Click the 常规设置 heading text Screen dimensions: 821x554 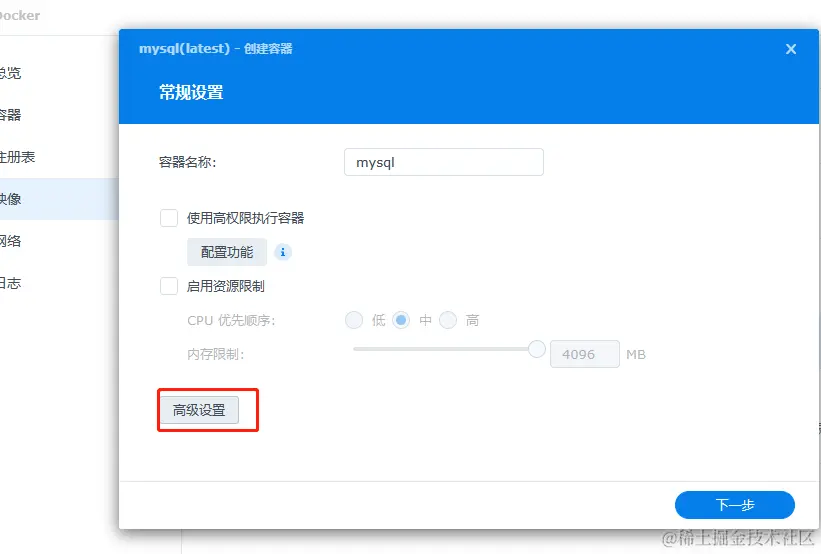[191, 93]
